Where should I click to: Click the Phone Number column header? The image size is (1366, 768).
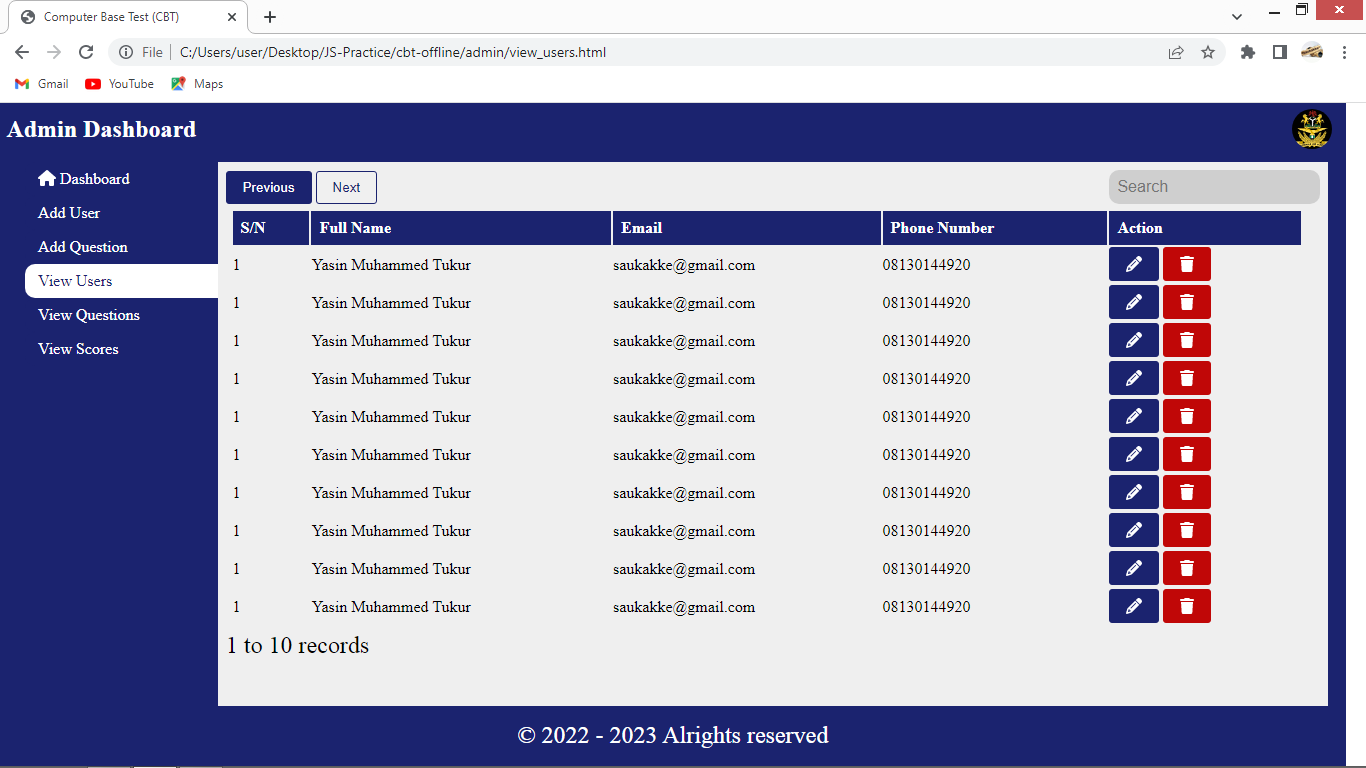click(x=995, y=228)
